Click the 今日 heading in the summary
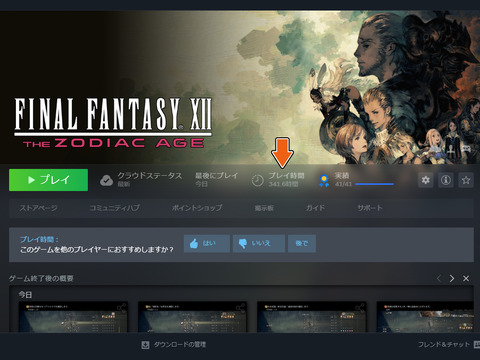The height and width of the screenshot is (360, 480). coord(25,295)
